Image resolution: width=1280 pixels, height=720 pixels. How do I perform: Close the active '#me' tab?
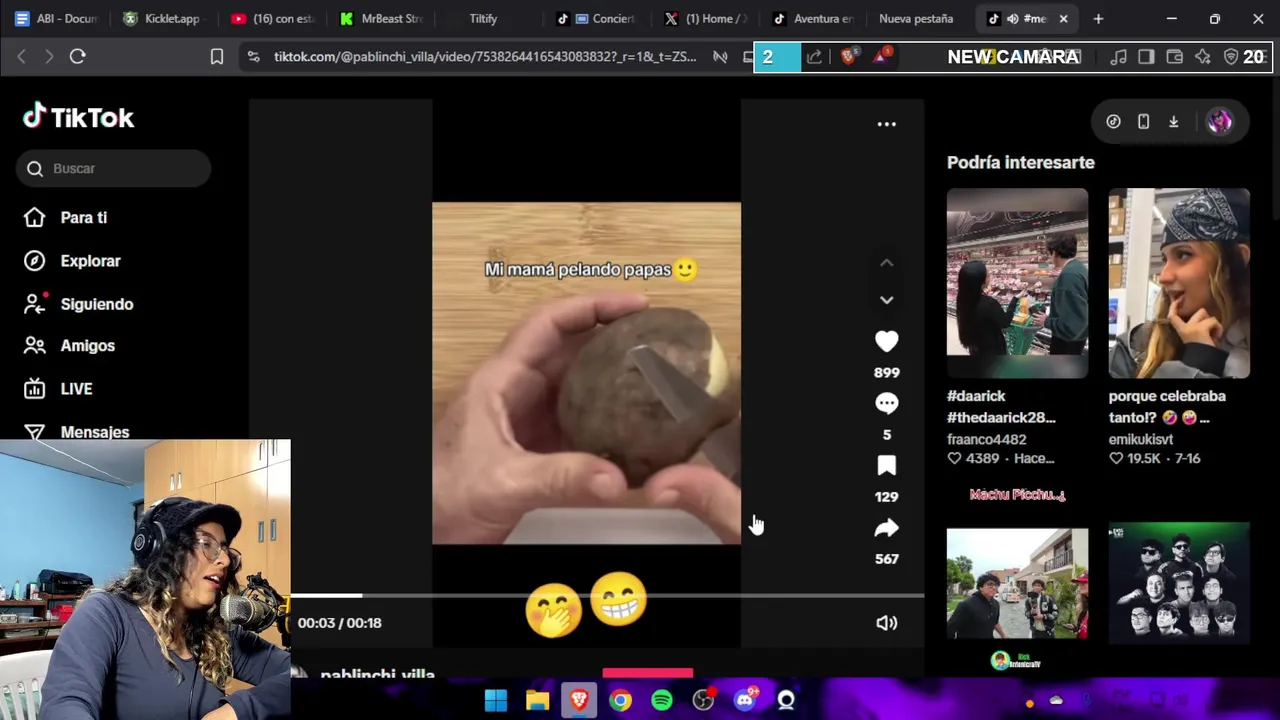(1063, 18)
